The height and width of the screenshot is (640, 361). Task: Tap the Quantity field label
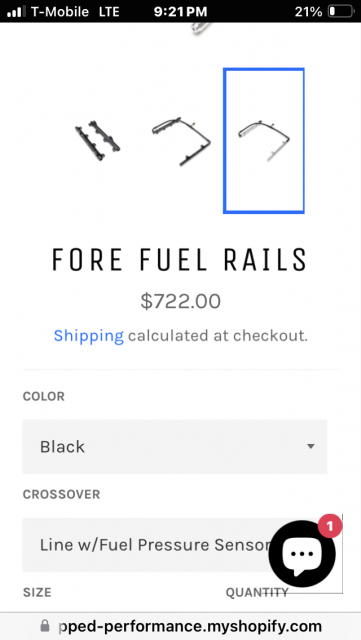[257, 592]
